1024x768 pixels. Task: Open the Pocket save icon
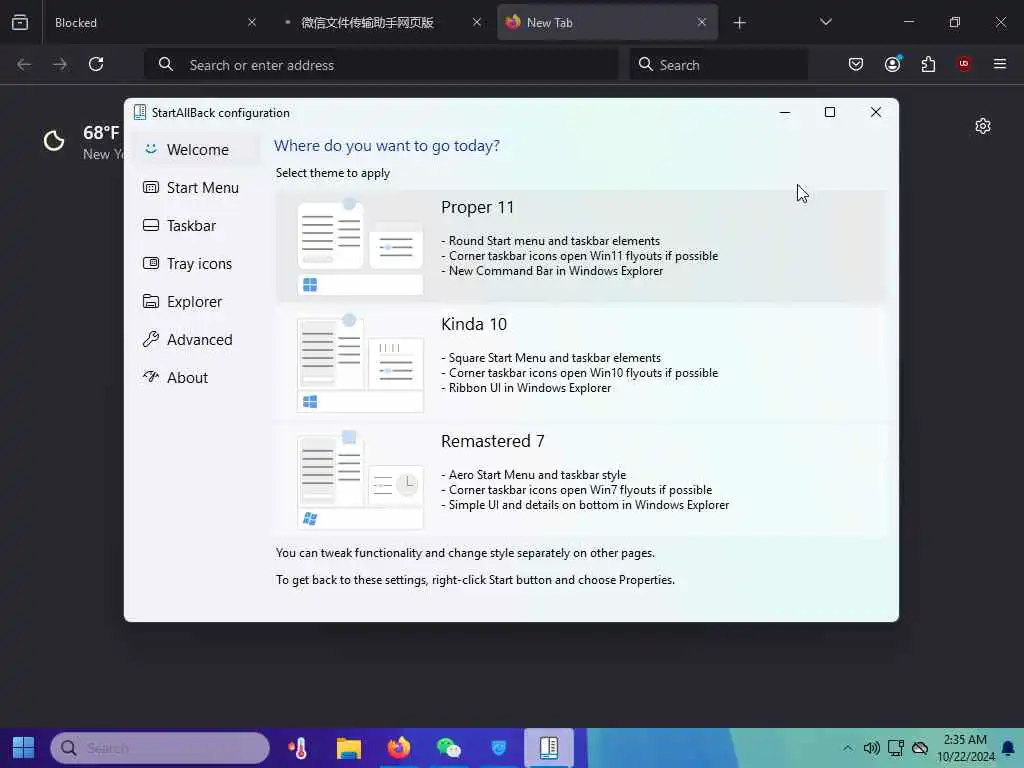coord(856,64)
